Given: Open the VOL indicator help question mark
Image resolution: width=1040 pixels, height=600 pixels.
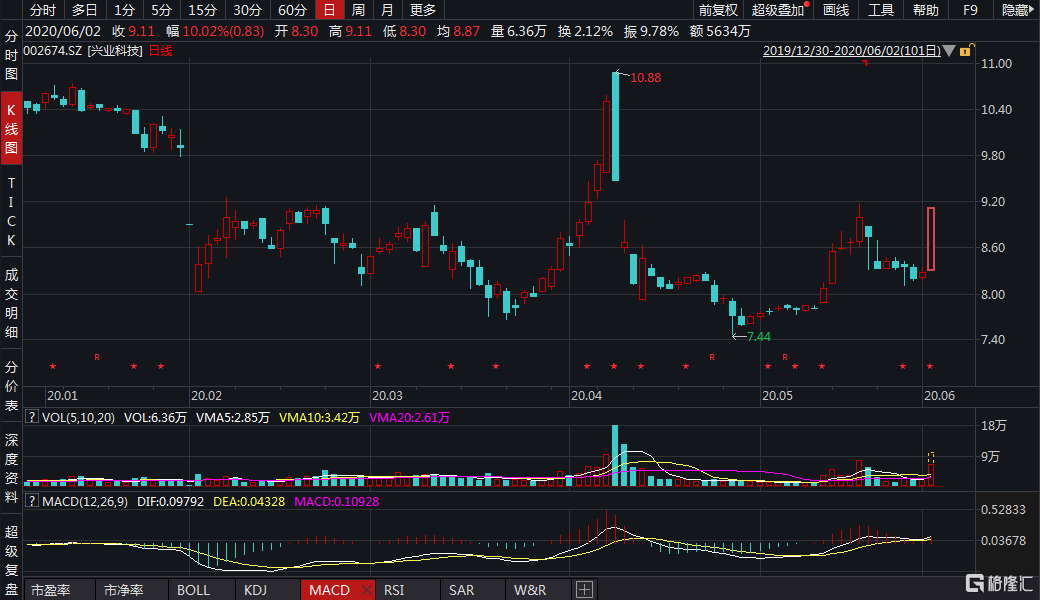Looking at the screenshot, I should pyautogui.click(x=31, y=417).
